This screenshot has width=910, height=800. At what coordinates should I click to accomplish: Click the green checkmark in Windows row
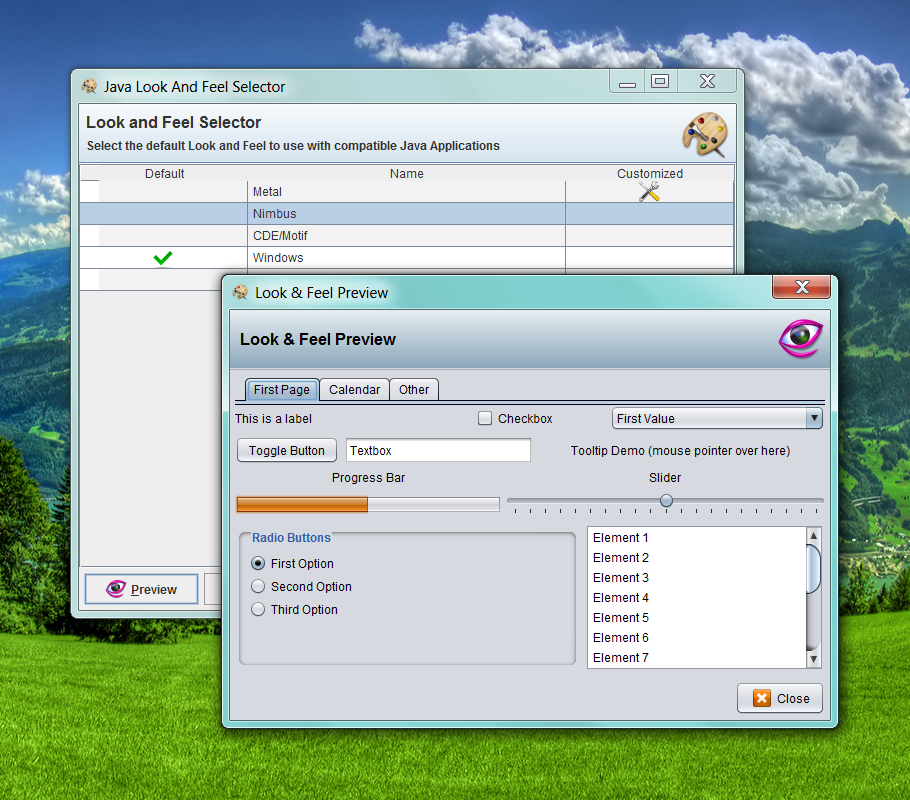click(163, 258)
